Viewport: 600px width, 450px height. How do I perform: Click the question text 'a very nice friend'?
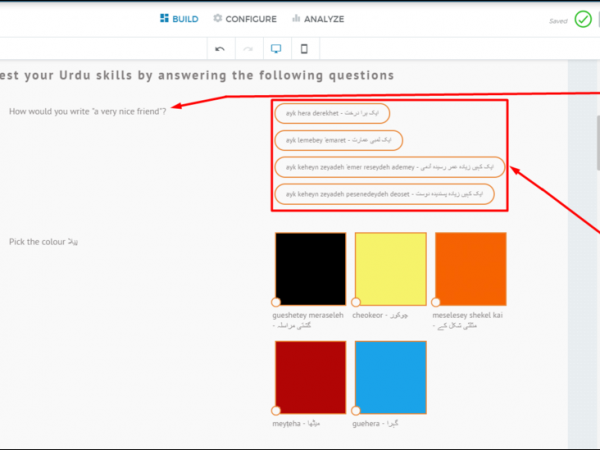click(87, 109)
